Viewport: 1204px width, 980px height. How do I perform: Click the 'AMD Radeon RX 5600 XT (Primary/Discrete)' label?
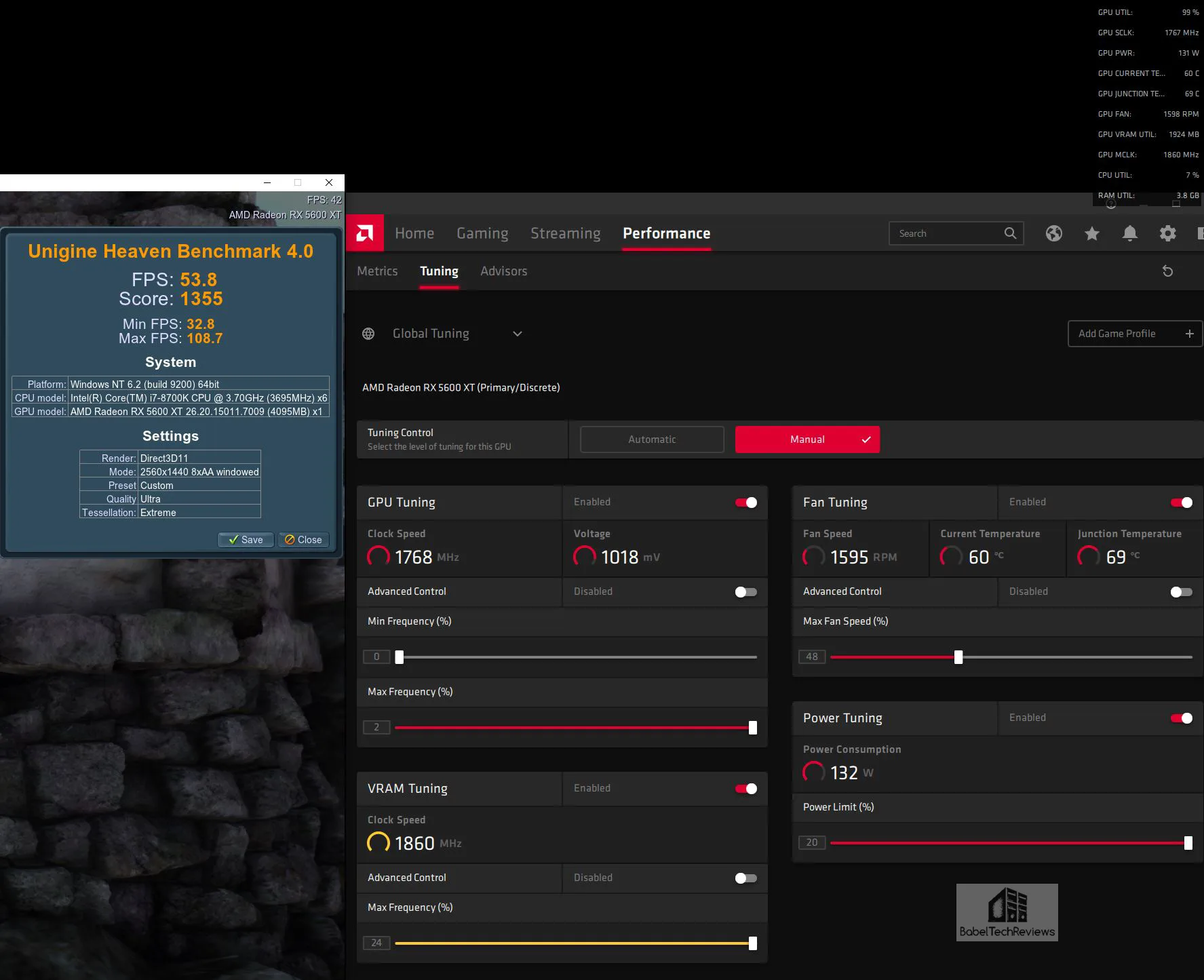coord(461,388)
